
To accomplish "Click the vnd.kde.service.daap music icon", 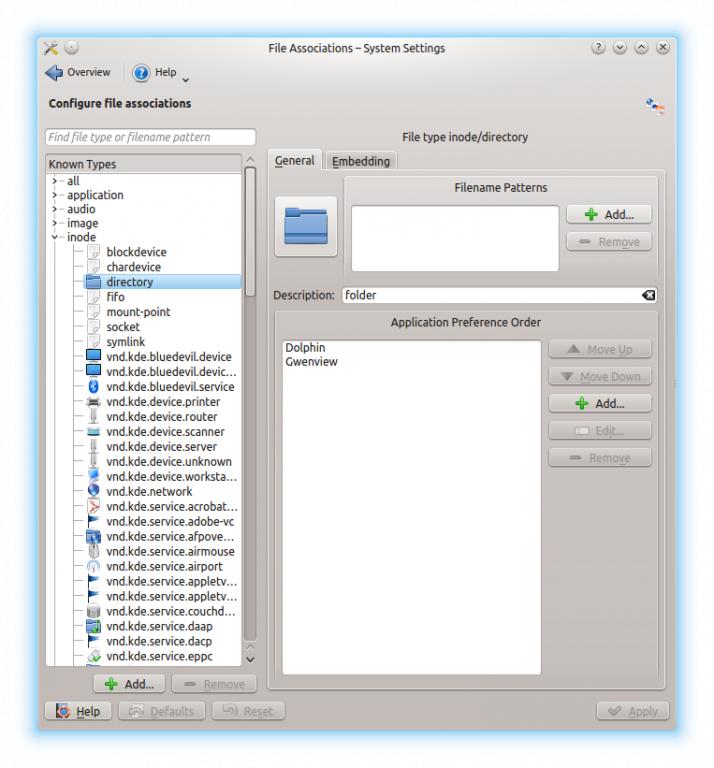I will pos(94,626).
